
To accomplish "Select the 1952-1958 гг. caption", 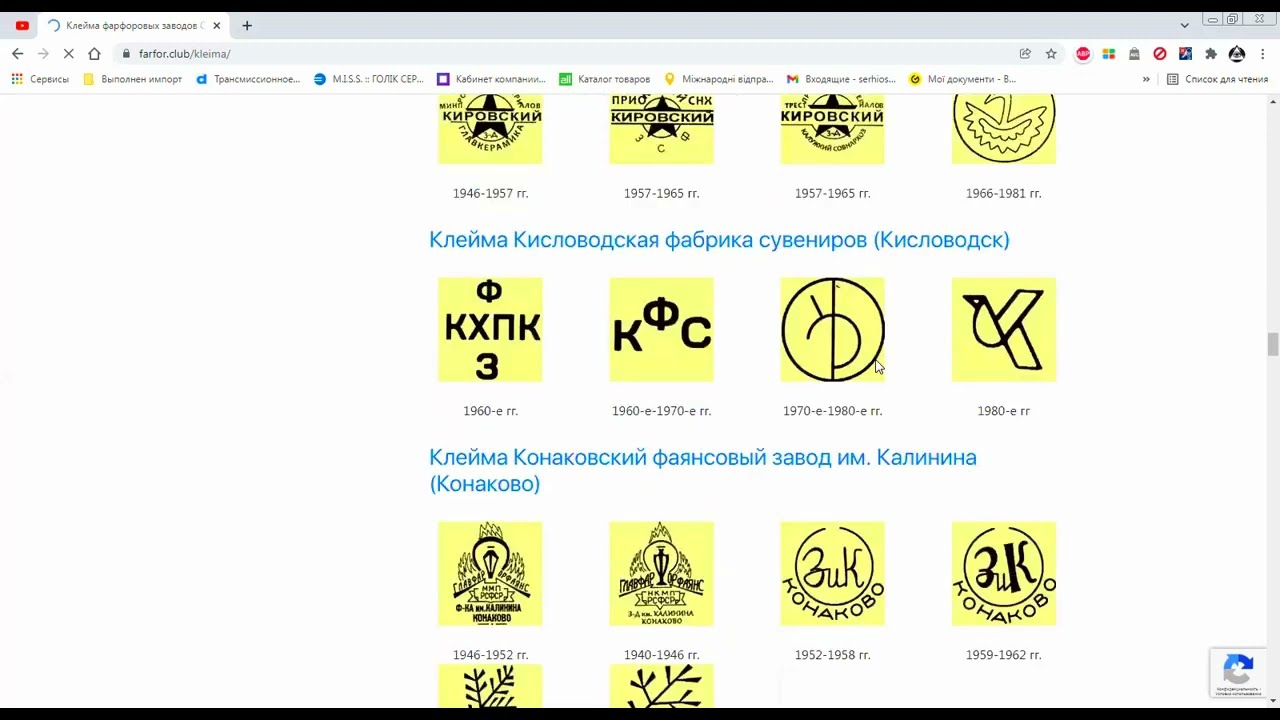I will click(832, 655).
